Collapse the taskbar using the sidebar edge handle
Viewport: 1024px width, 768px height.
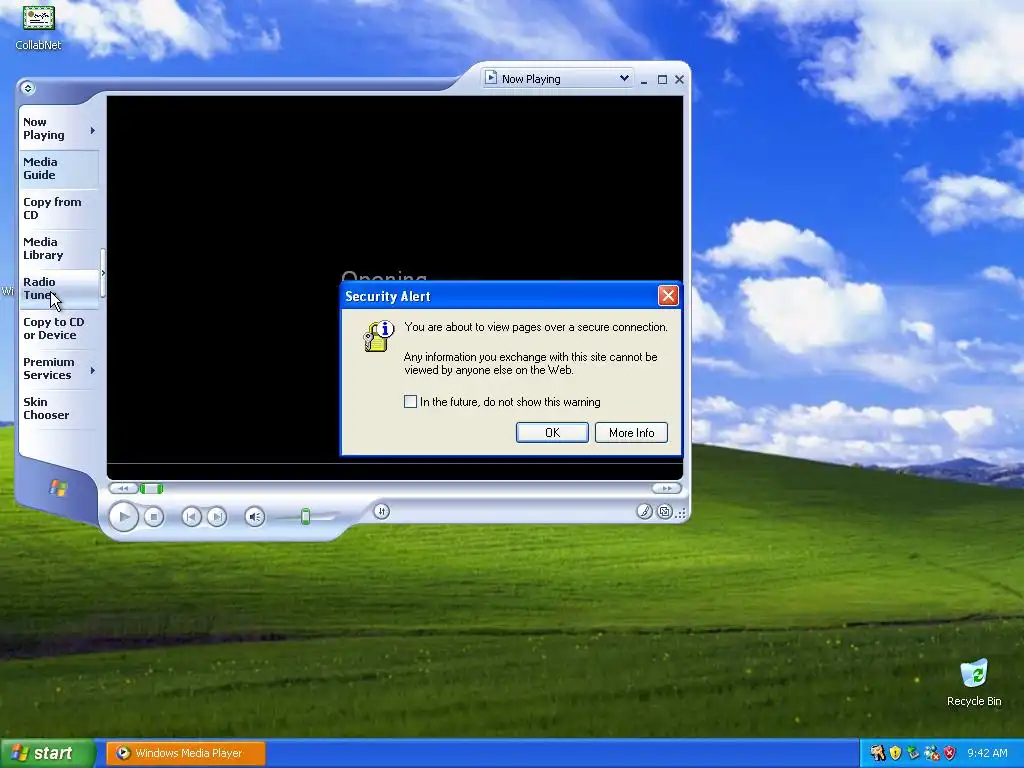point(103,273)
